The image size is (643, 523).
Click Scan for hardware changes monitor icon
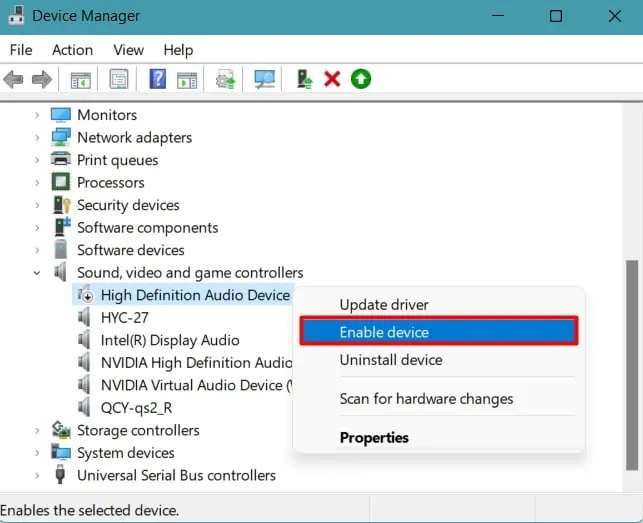pos(264,79)
